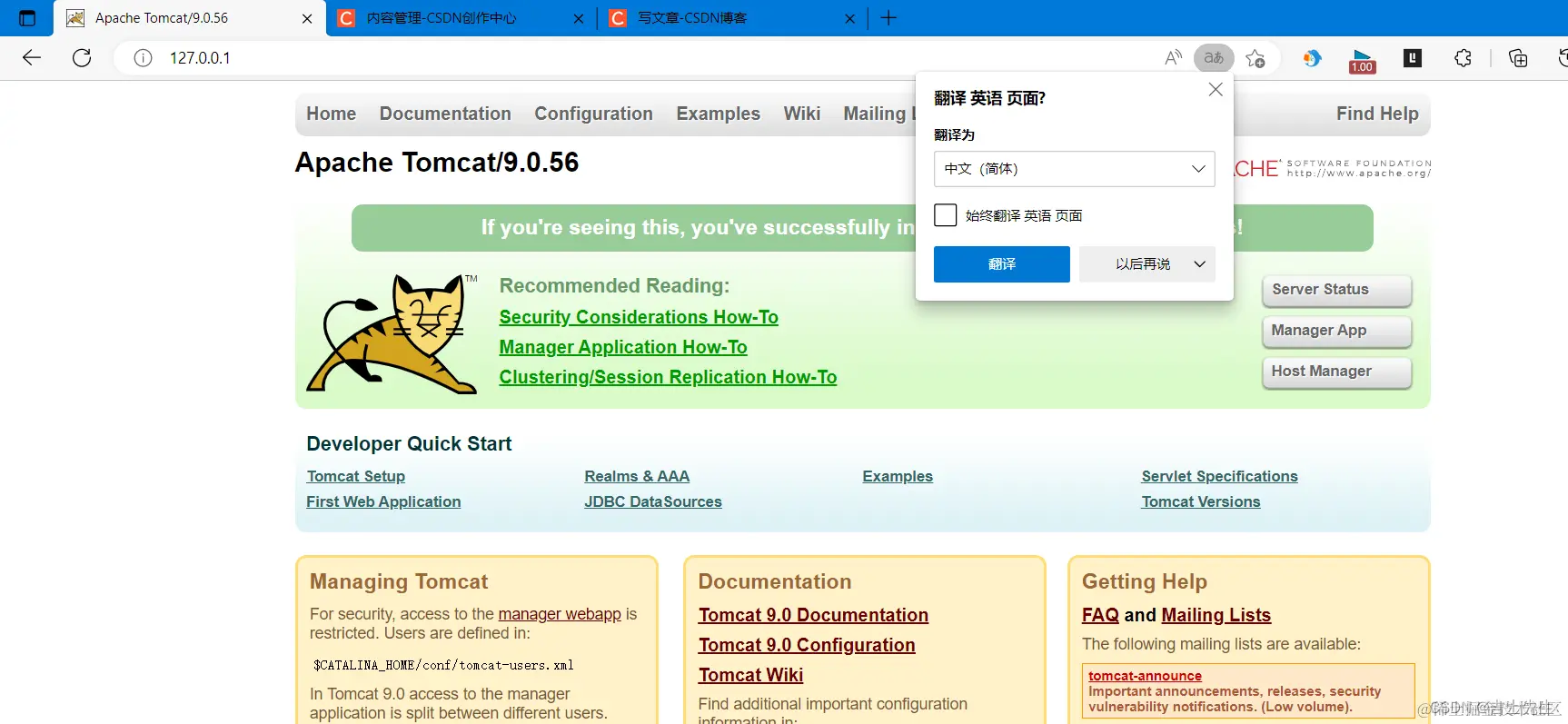1568x724 pixels.
Task: Open the read aloud icon in the address bar
Action: pyautogui.click(x=1173, y=58)
